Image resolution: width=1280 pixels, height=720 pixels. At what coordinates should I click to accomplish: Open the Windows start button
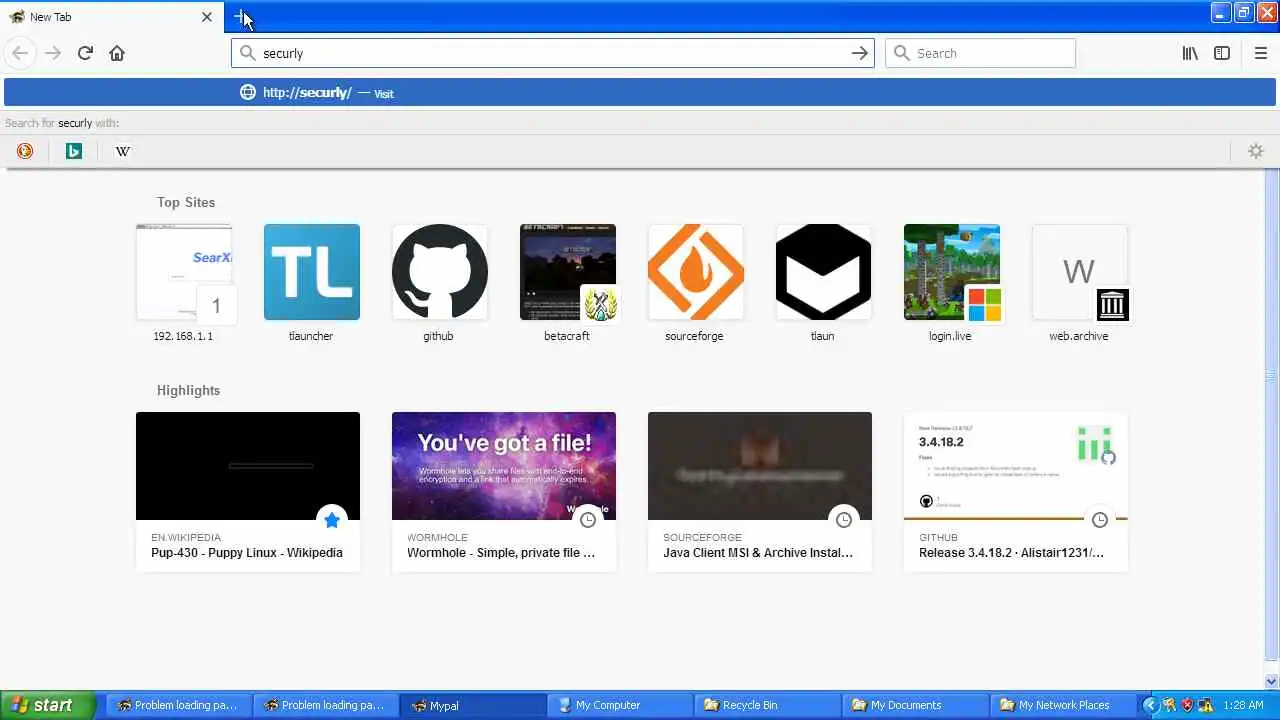tap(48, 705)
